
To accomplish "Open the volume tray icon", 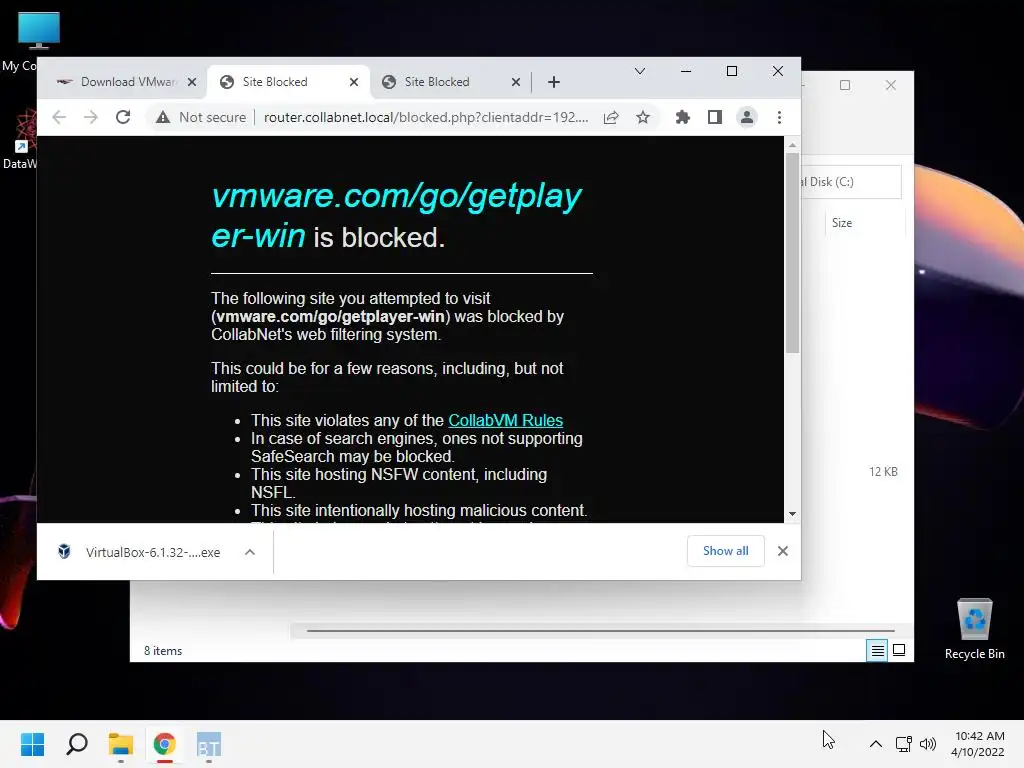I will click(927, 744).
